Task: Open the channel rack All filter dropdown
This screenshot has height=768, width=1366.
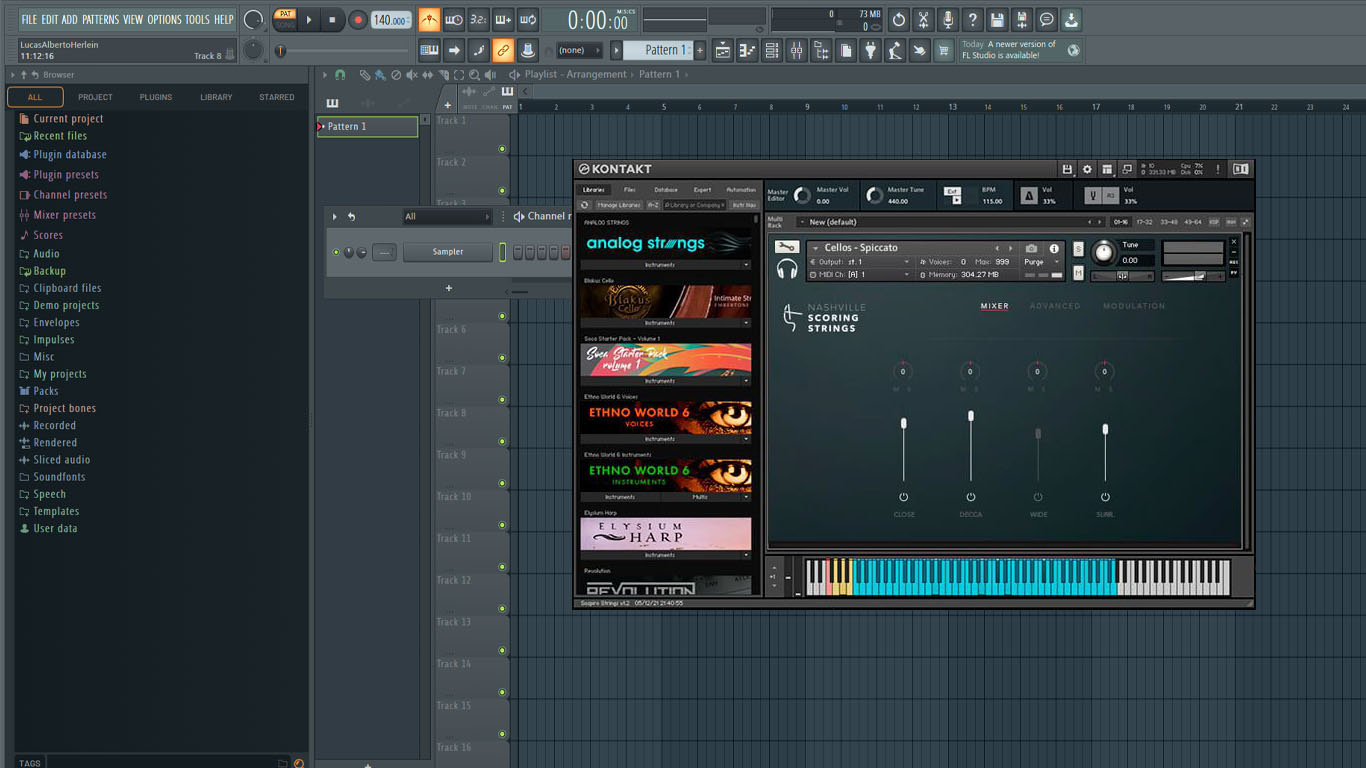Action: [447, 216]
